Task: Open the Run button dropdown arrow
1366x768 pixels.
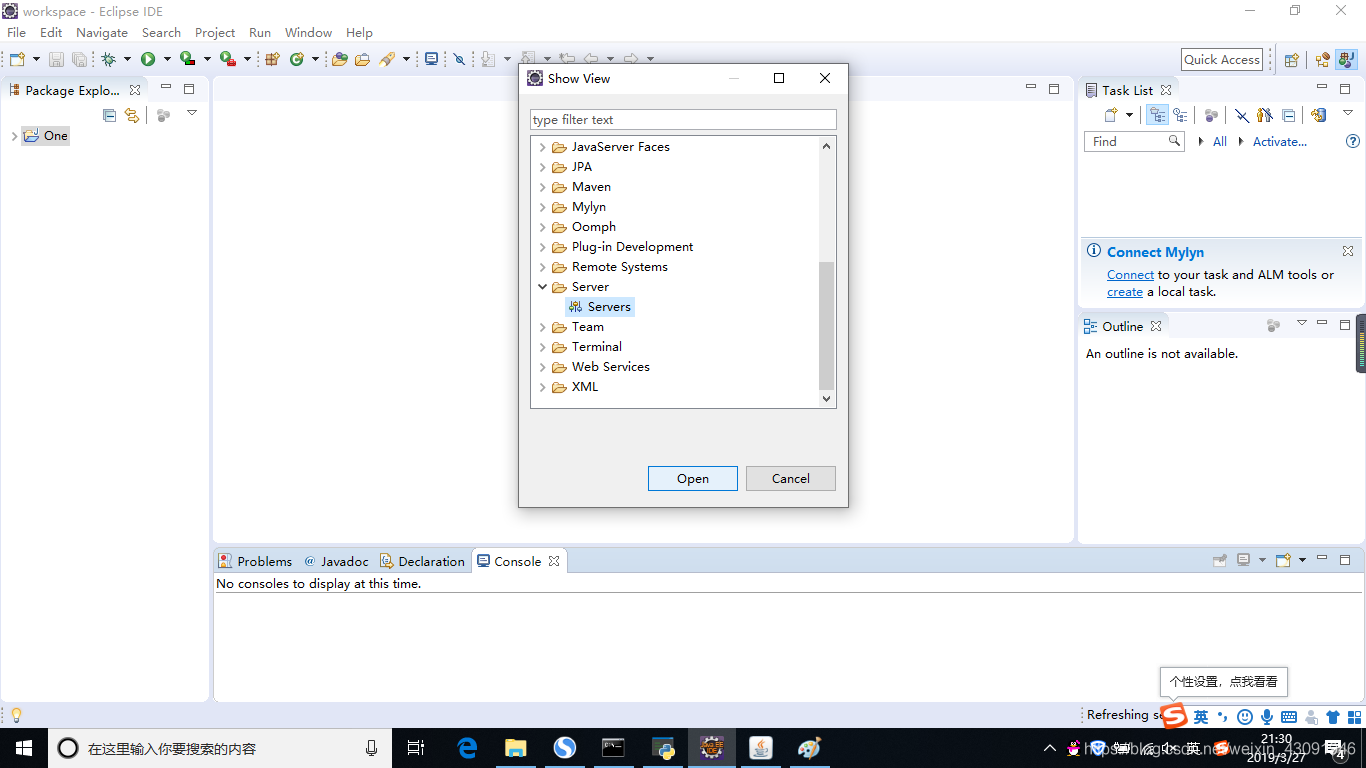Action: [x=167, y=59]
